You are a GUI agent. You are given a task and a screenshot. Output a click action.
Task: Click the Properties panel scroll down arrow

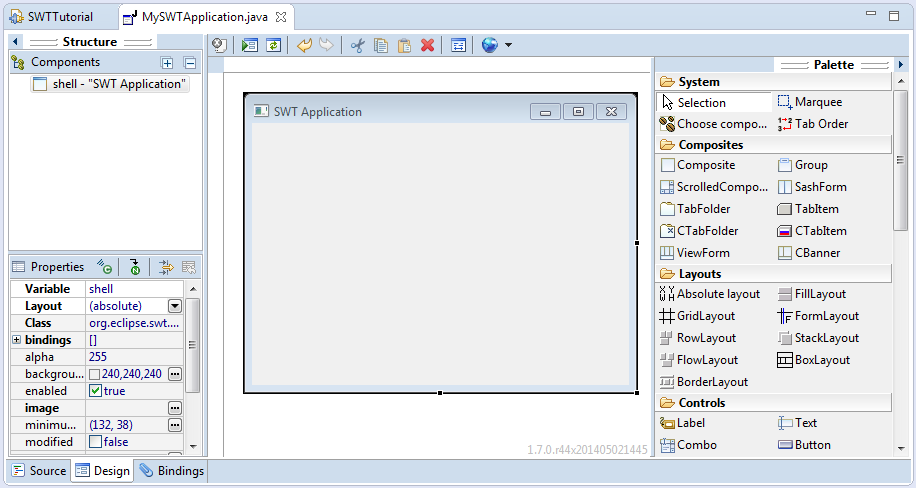pos(193,447)
